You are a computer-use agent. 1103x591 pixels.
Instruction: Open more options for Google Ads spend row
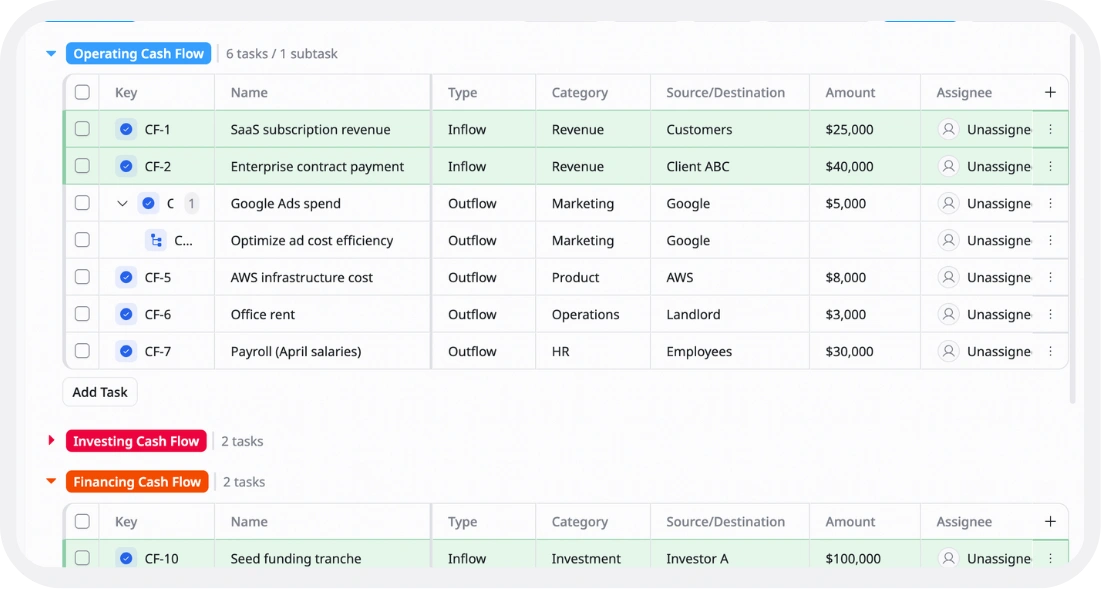1050,203
